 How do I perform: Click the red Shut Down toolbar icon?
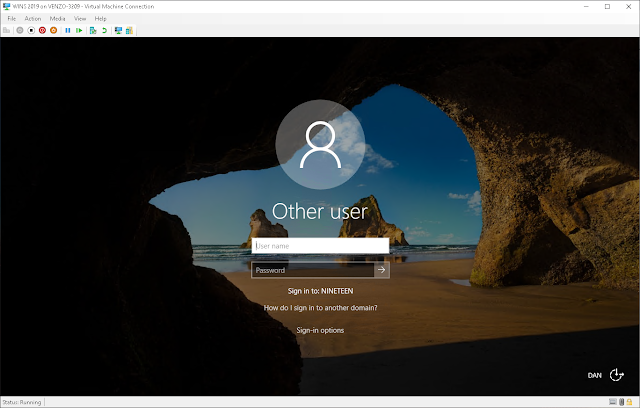point(42,31)
